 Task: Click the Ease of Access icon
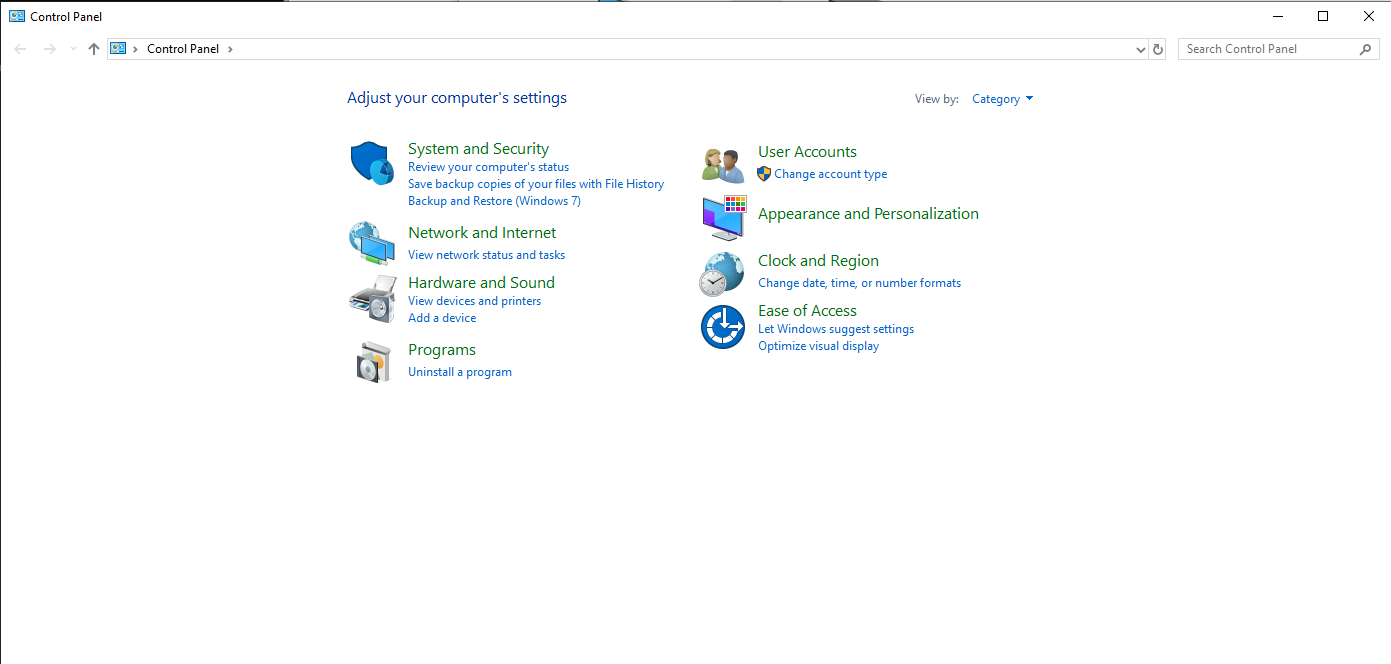pyautogui.click(x=723, y=327)
